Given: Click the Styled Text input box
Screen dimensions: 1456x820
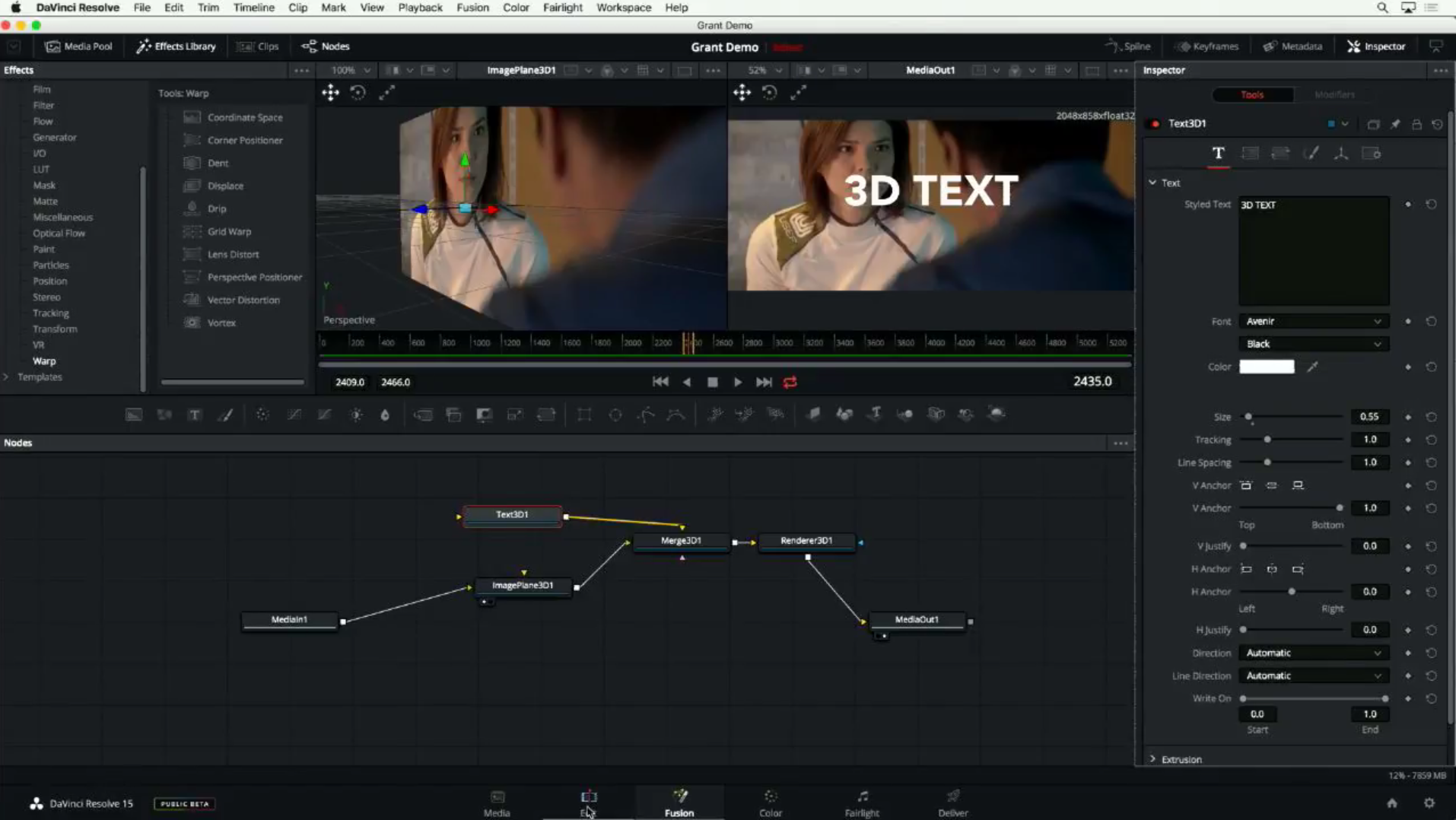Looking at the screenshot, I should 1314,251.
